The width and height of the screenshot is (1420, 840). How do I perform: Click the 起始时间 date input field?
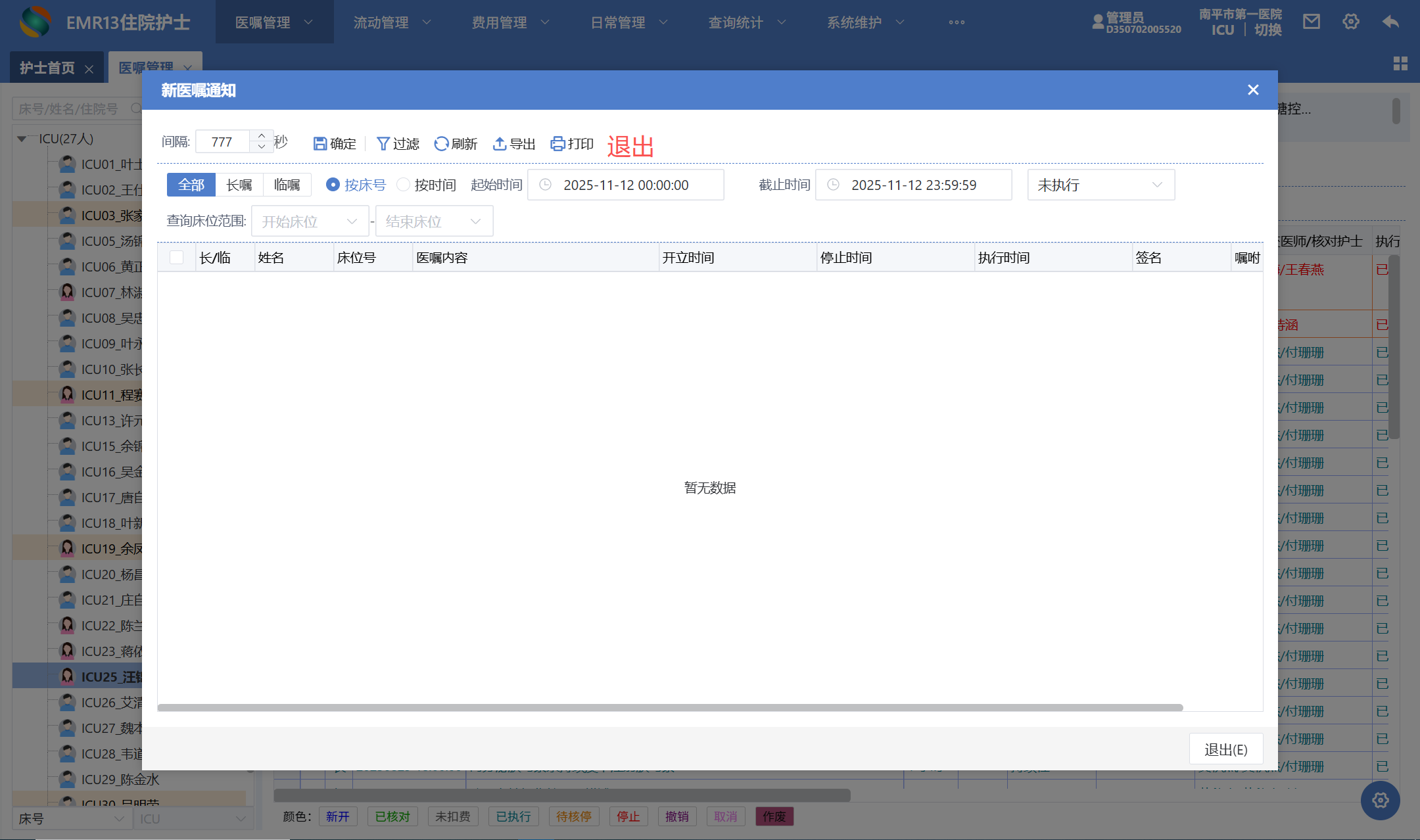(625, 185)
